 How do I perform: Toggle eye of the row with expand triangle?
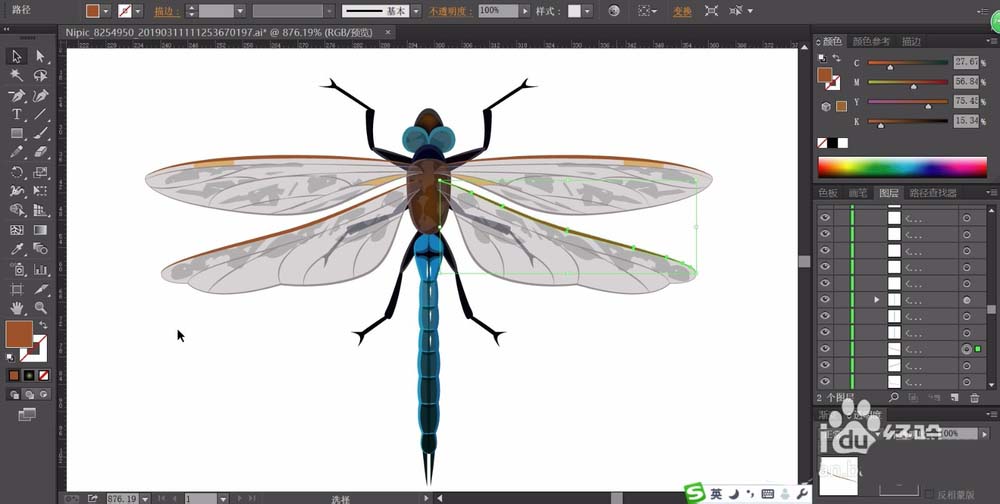pos(825,299)
